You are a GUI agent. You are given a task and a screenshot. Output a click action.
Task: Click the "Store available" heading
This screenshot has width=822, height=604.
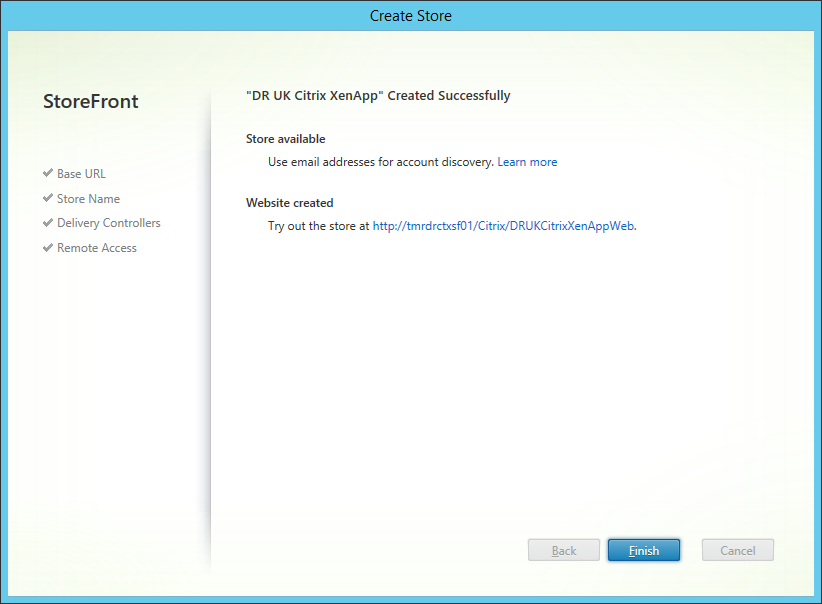point(286,139)
